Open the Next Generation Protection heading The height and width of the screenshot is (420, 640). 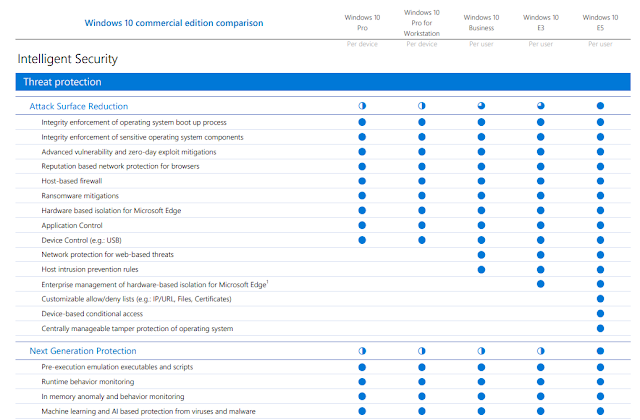coord(83,351)
